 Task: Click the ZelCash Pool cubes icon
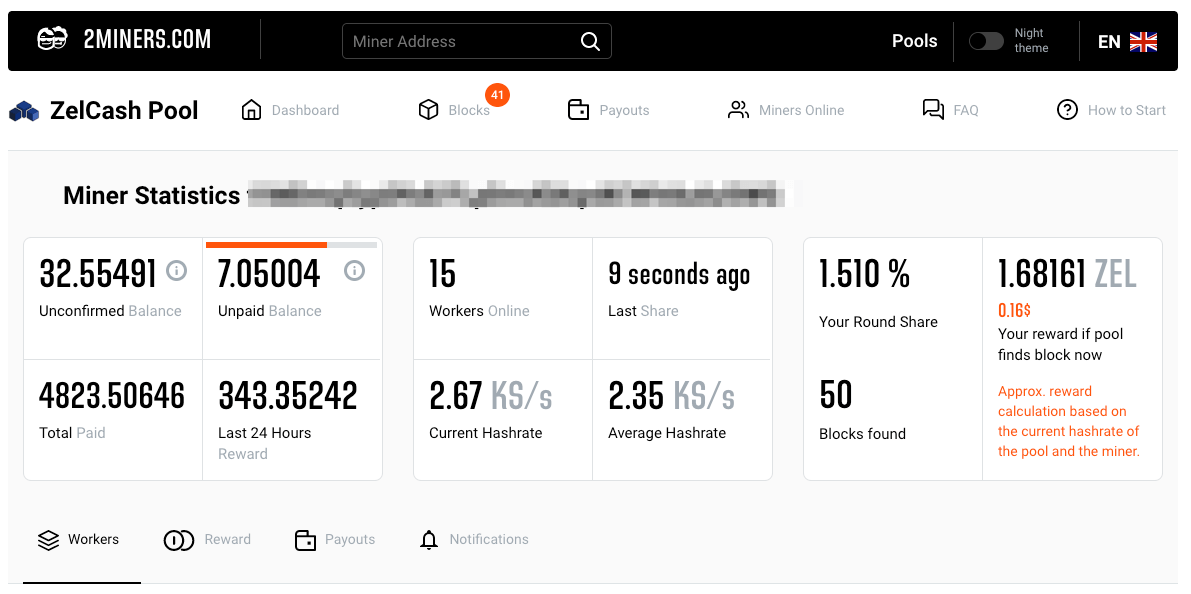(x=23, y=111)
